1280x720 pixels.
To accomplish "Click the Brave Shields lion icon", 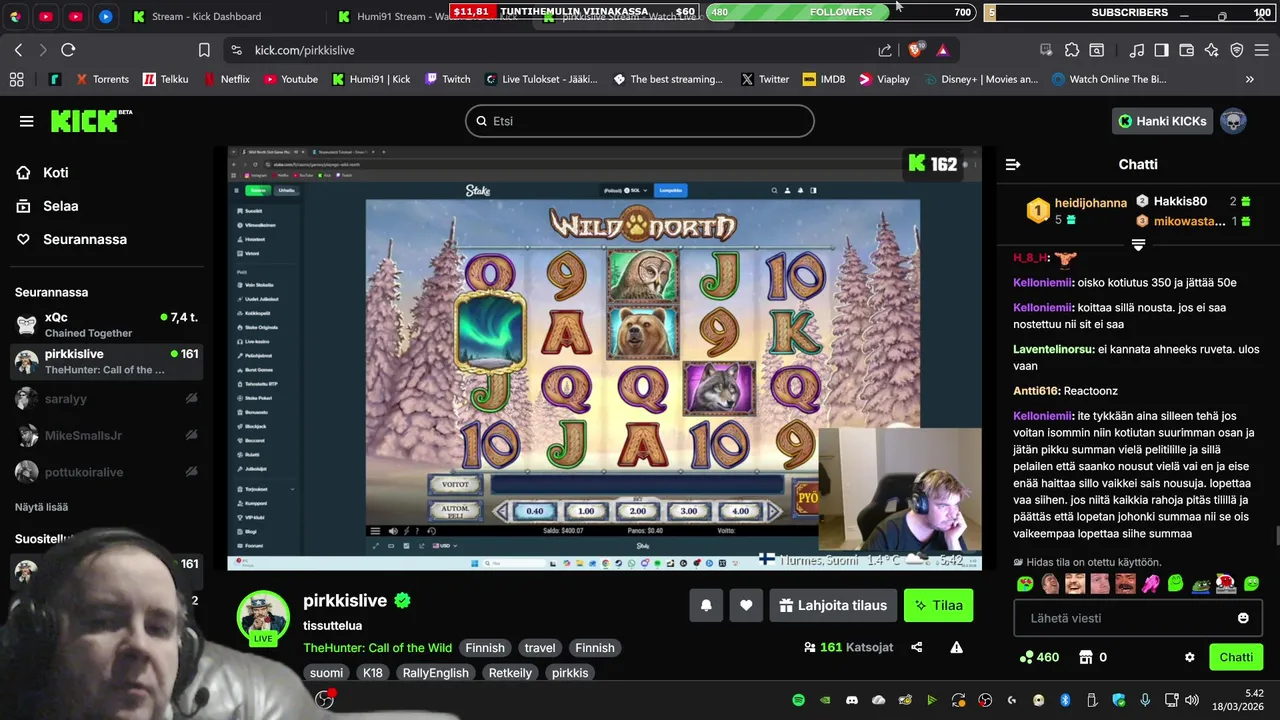I will pos(915,50).
